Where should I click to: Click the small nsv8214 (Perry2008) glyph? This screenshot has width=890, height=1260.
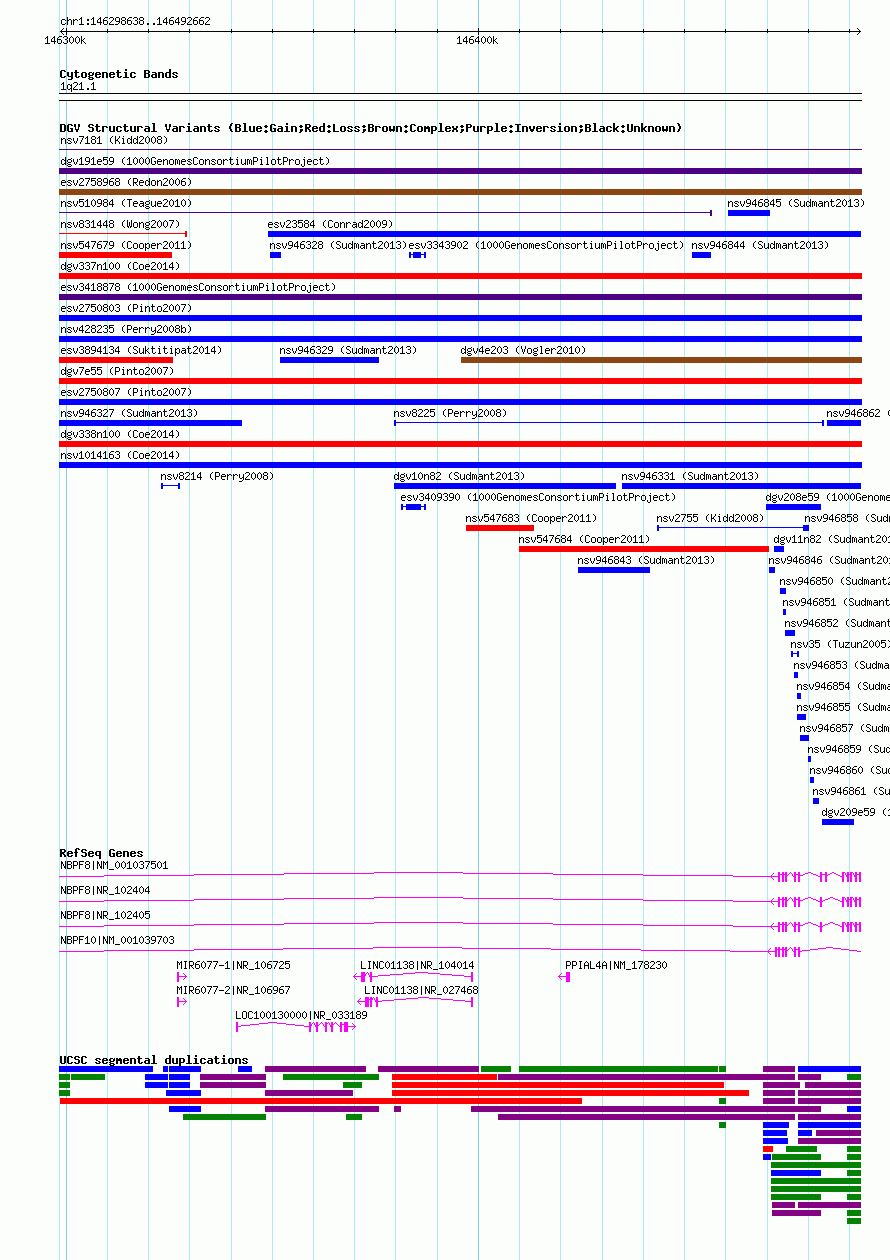[171, 486]
